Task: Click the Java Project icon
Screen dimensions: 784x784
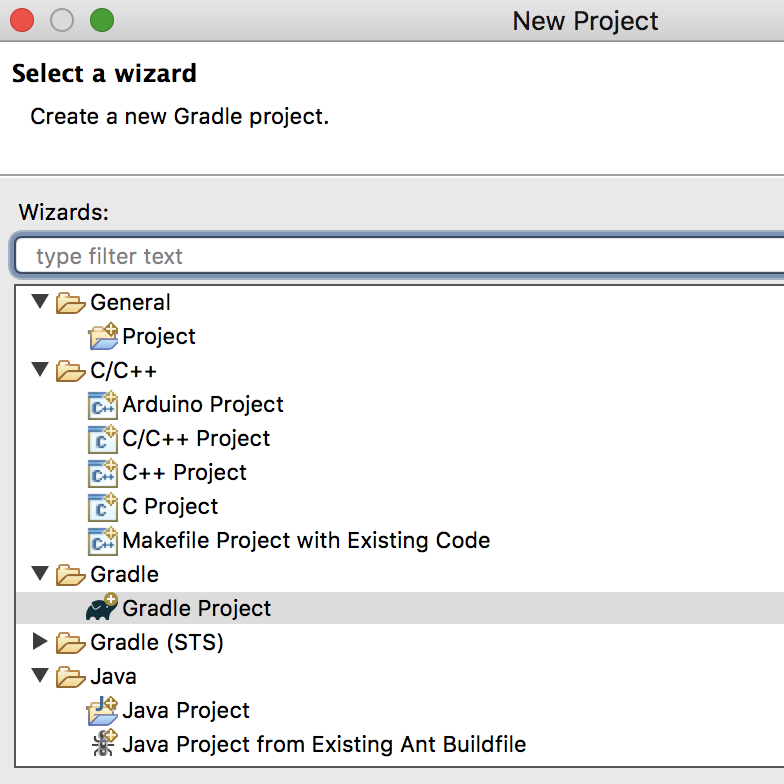Action: point(102,710)
